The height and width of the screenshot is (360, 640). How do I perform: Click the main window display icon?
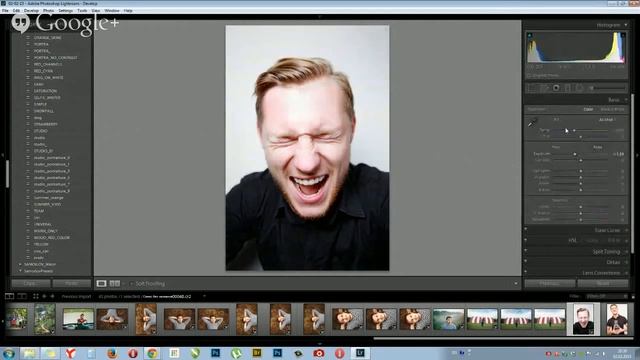click(9, 296)
